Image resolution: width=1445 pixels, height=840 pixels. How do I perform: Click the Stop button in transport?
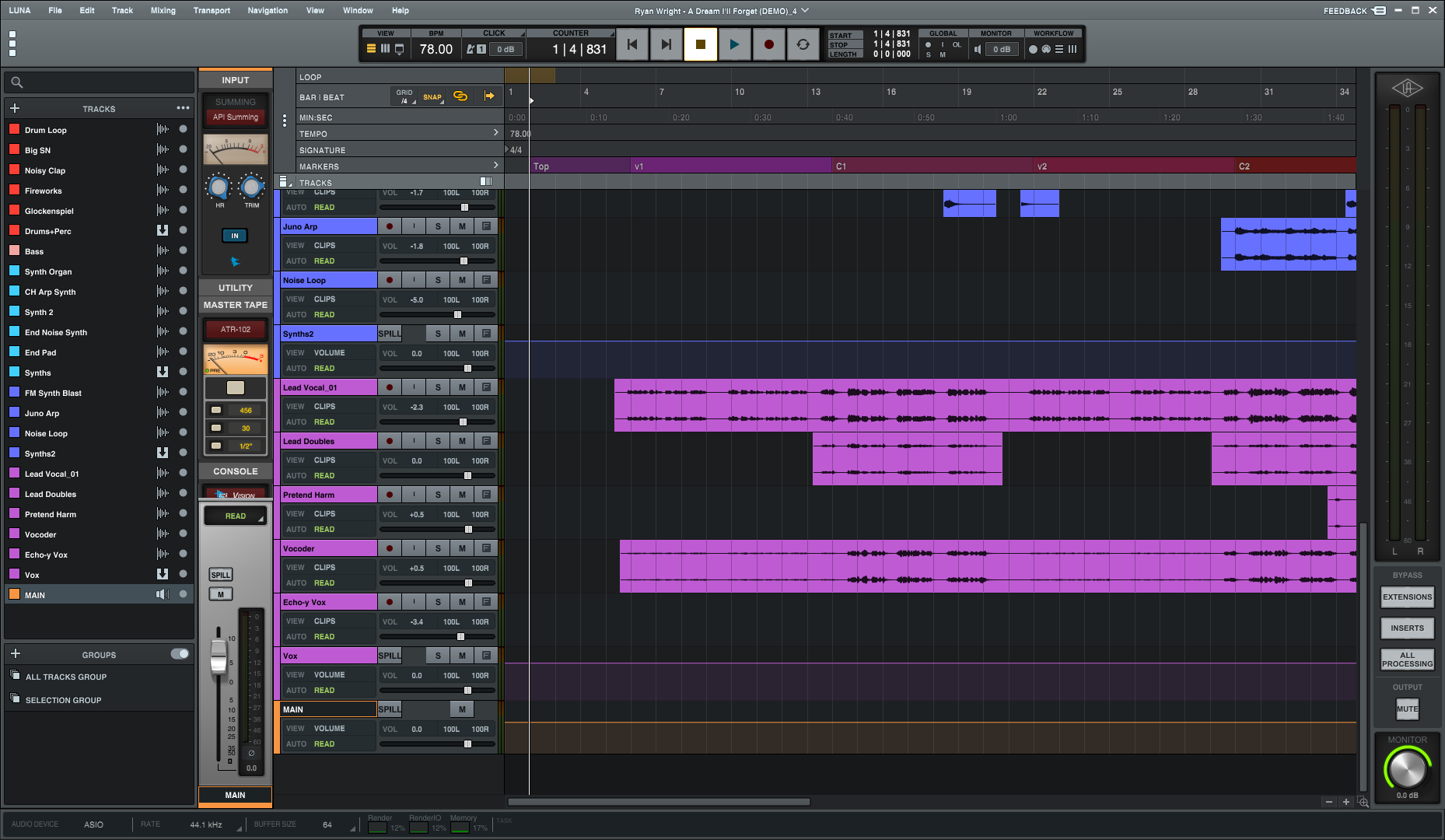click(700, 45)
